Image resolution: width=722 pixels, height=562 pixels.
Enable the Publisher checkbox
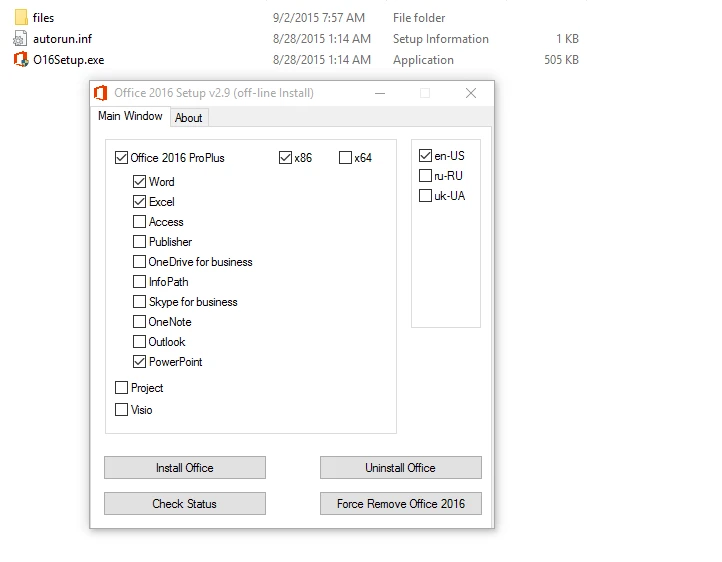click(139, 242)
